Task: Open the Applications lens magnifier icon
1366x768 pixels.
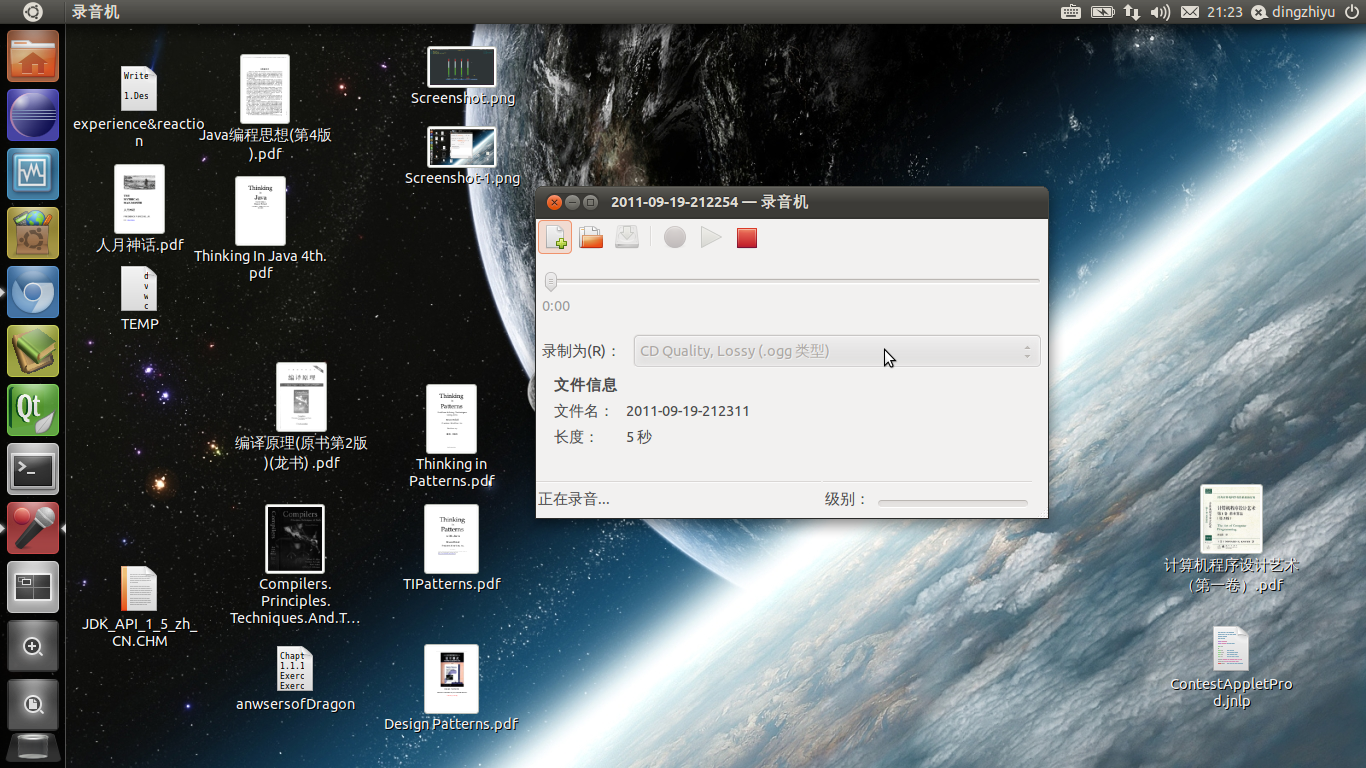Action: pos(33,646)
